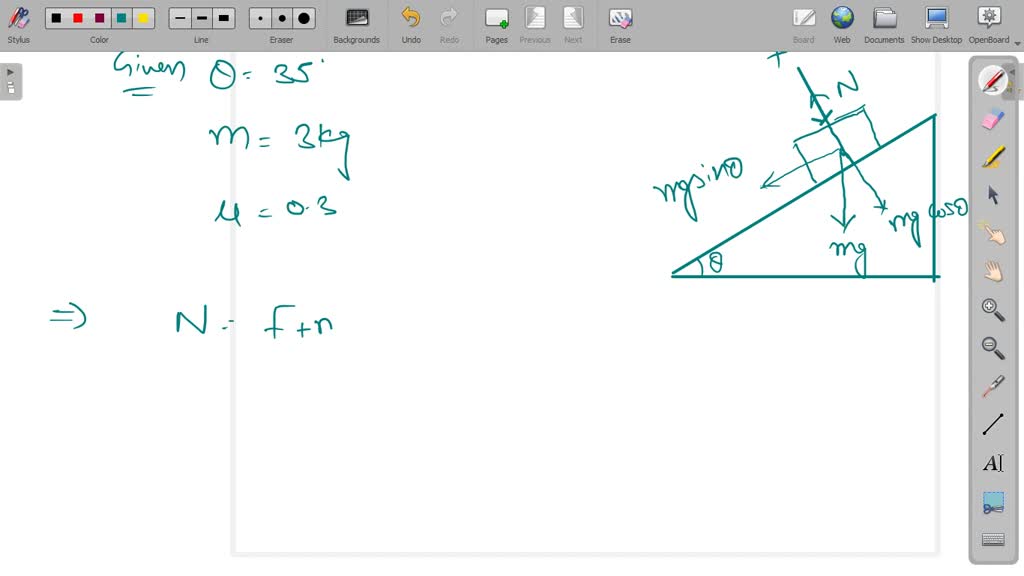
Task: Show the virtual keyboard
Action: (993, 539)
